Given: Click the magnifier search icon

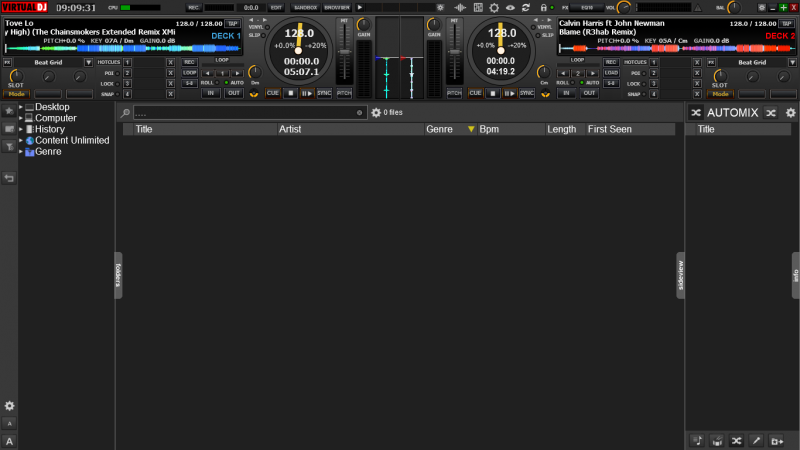Looking at the screenshot, I should click(125, 113).
